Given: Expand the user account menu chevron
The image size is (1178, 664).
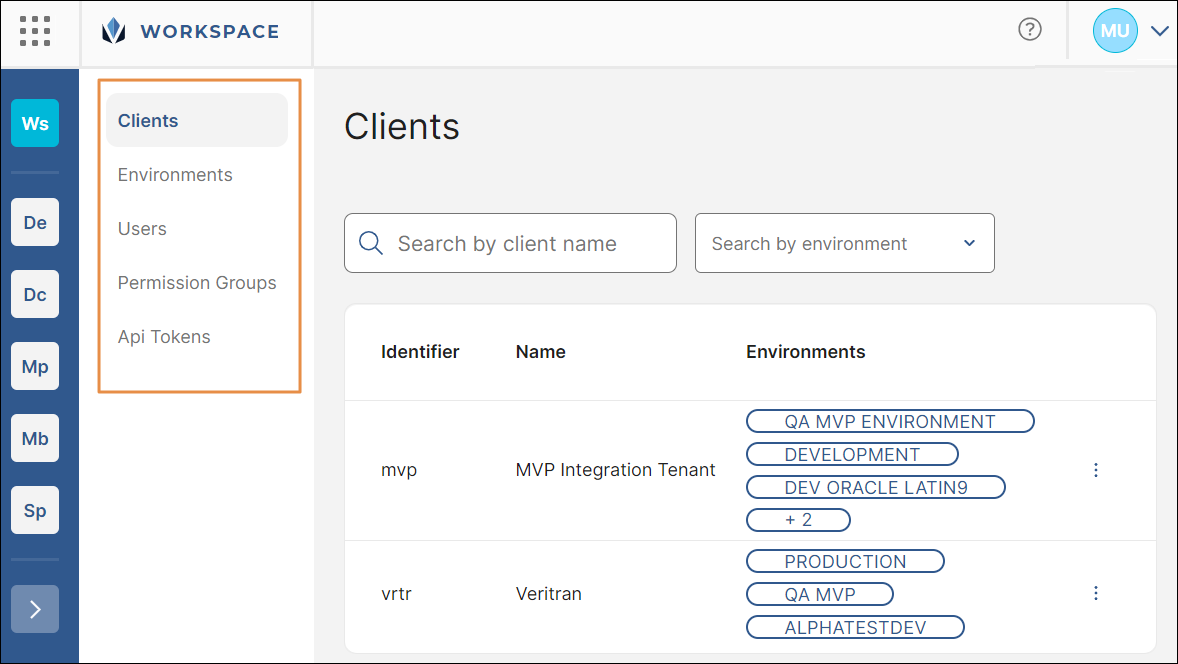Looking at the screenshot, I should [1160, 31].
